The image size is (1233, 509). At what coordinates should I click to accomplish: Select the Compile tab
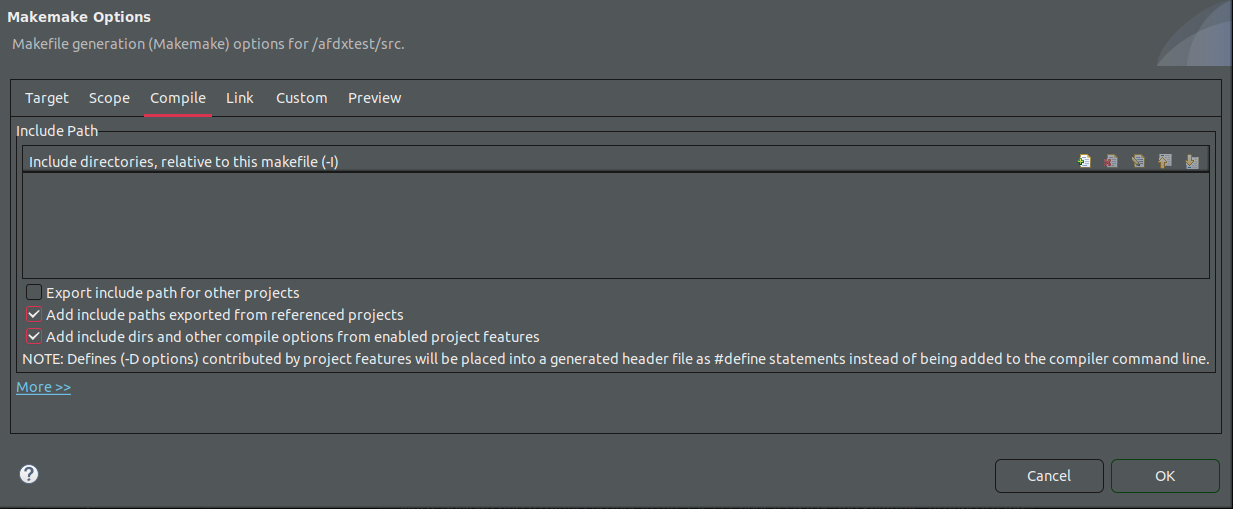coord(178,98)
